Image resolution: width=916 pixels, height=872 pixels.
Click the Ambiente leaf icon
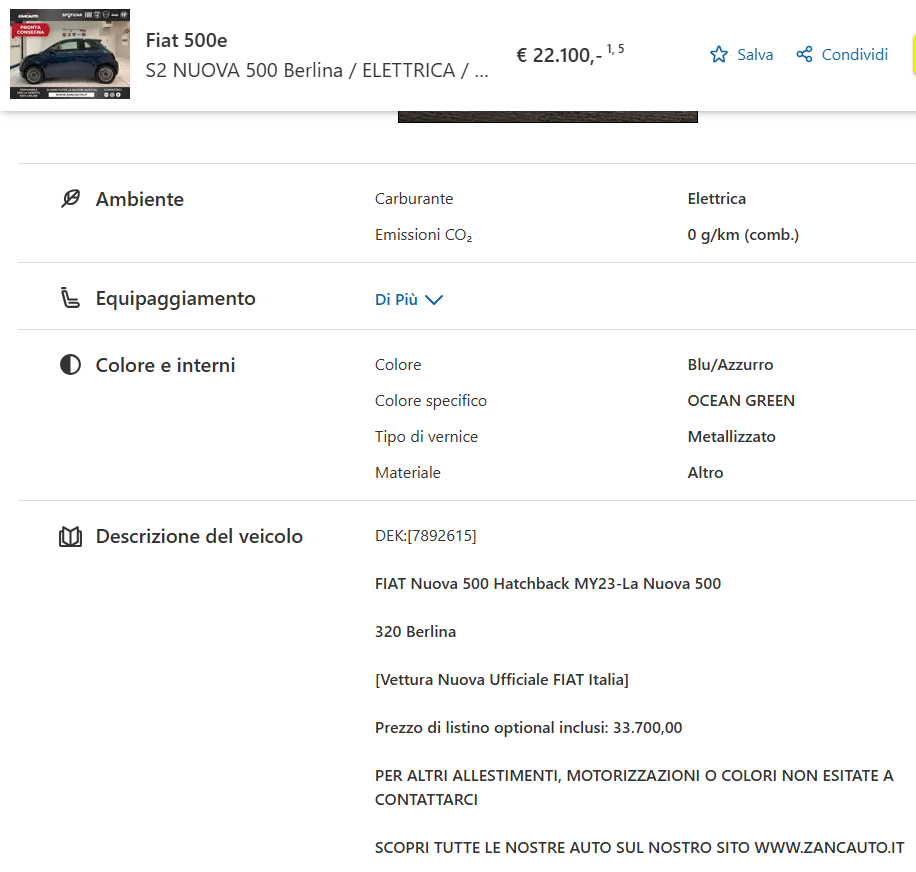(x=71, y=199)
